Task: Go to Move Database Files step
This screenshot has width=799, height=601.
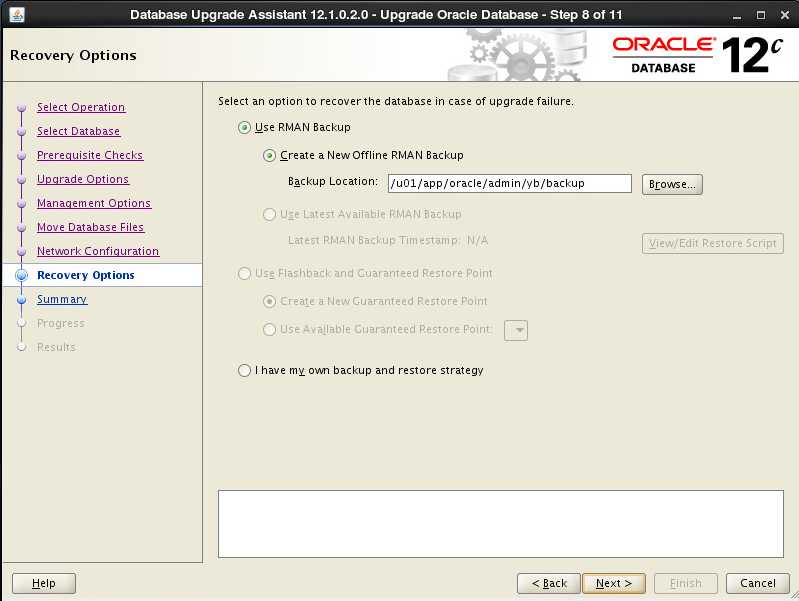Action: [91, 227]
